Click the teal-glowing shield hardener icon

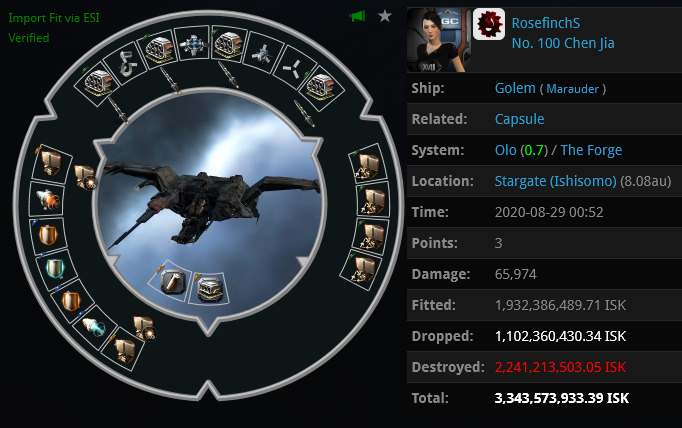pos(56,268)
